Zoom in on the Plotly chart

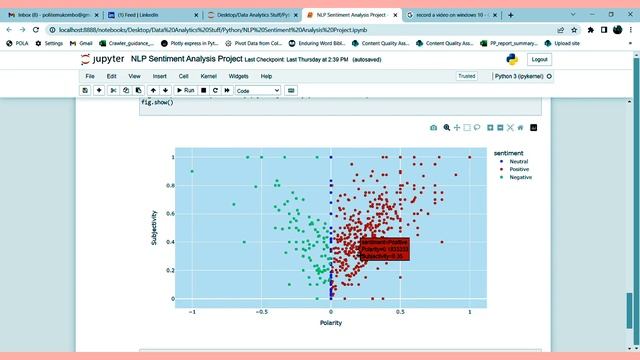point(490,128)
